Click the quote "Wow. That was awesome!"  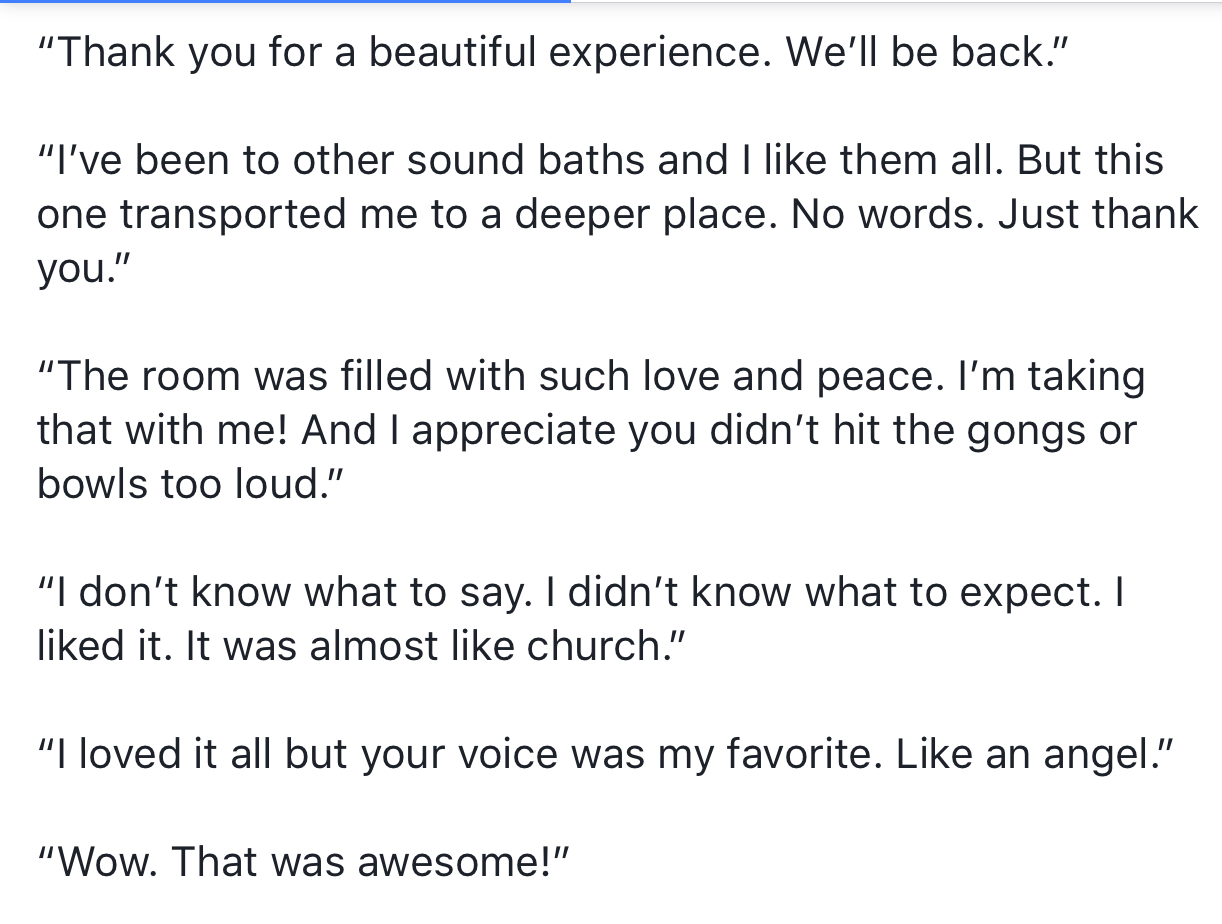coord(303,862)
